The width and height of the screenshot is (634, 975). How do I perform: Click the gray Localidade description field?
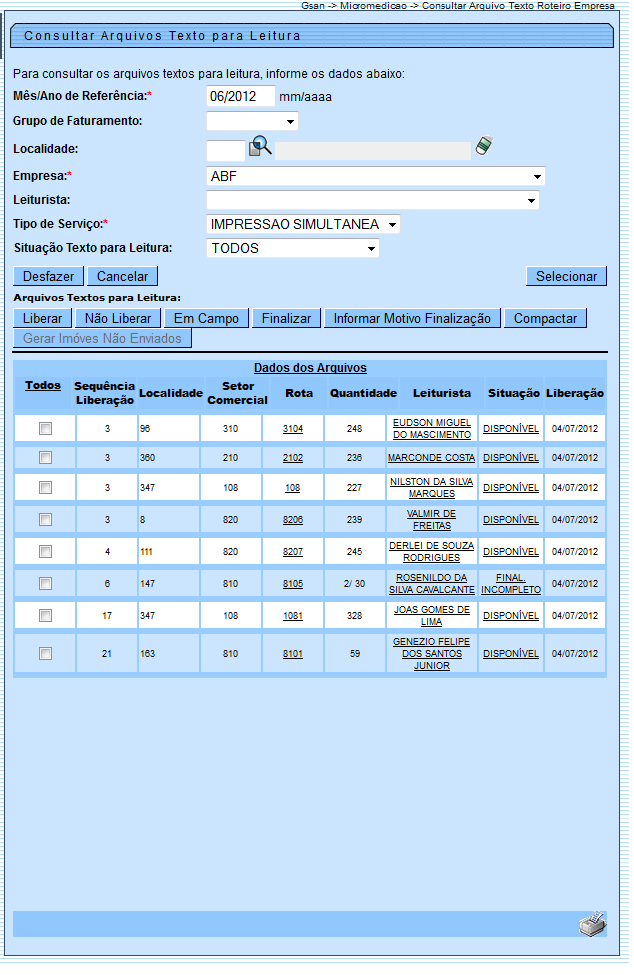(x=373, y=151)
